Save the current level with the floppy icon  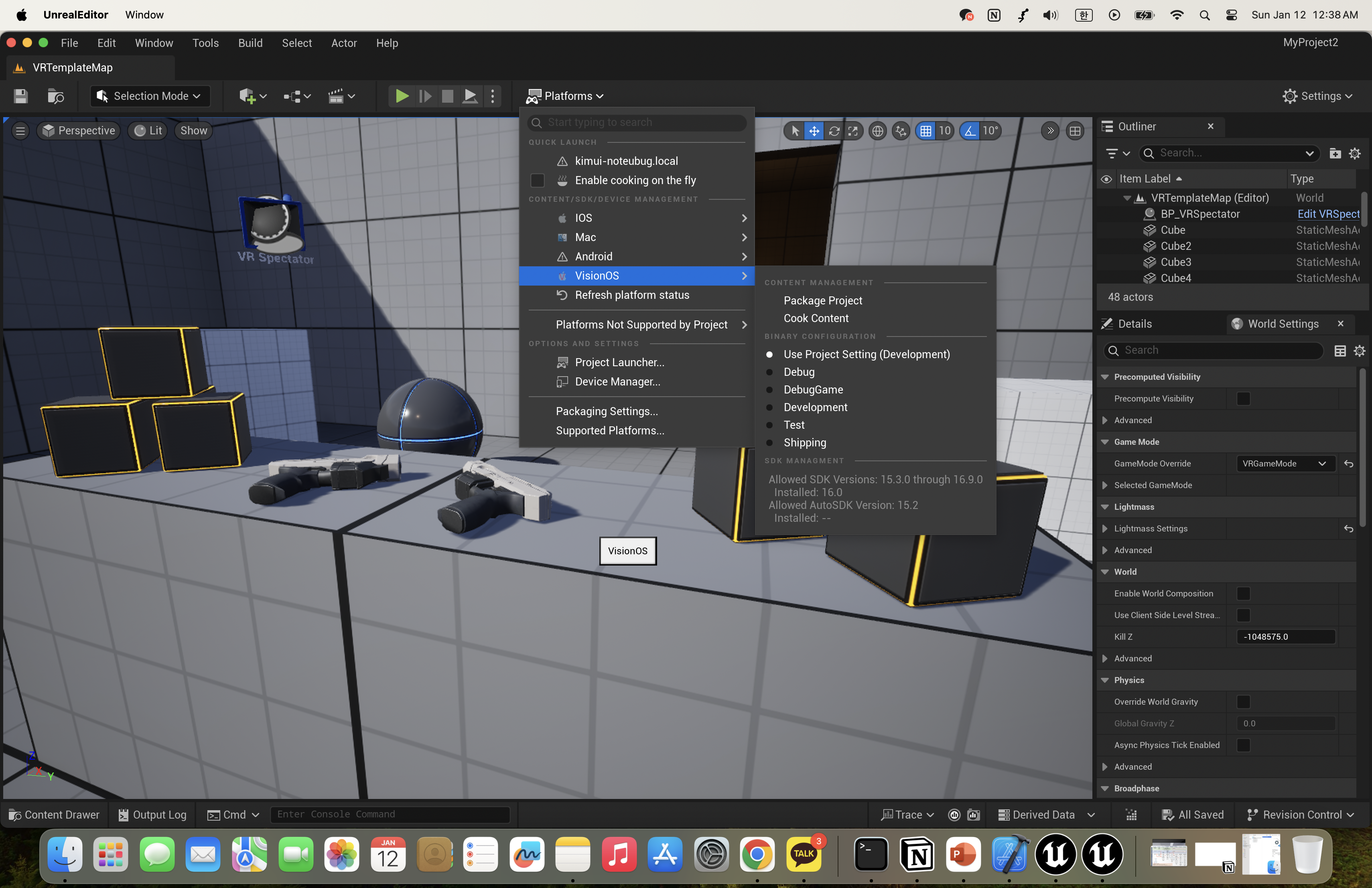(x=21, y=96)
